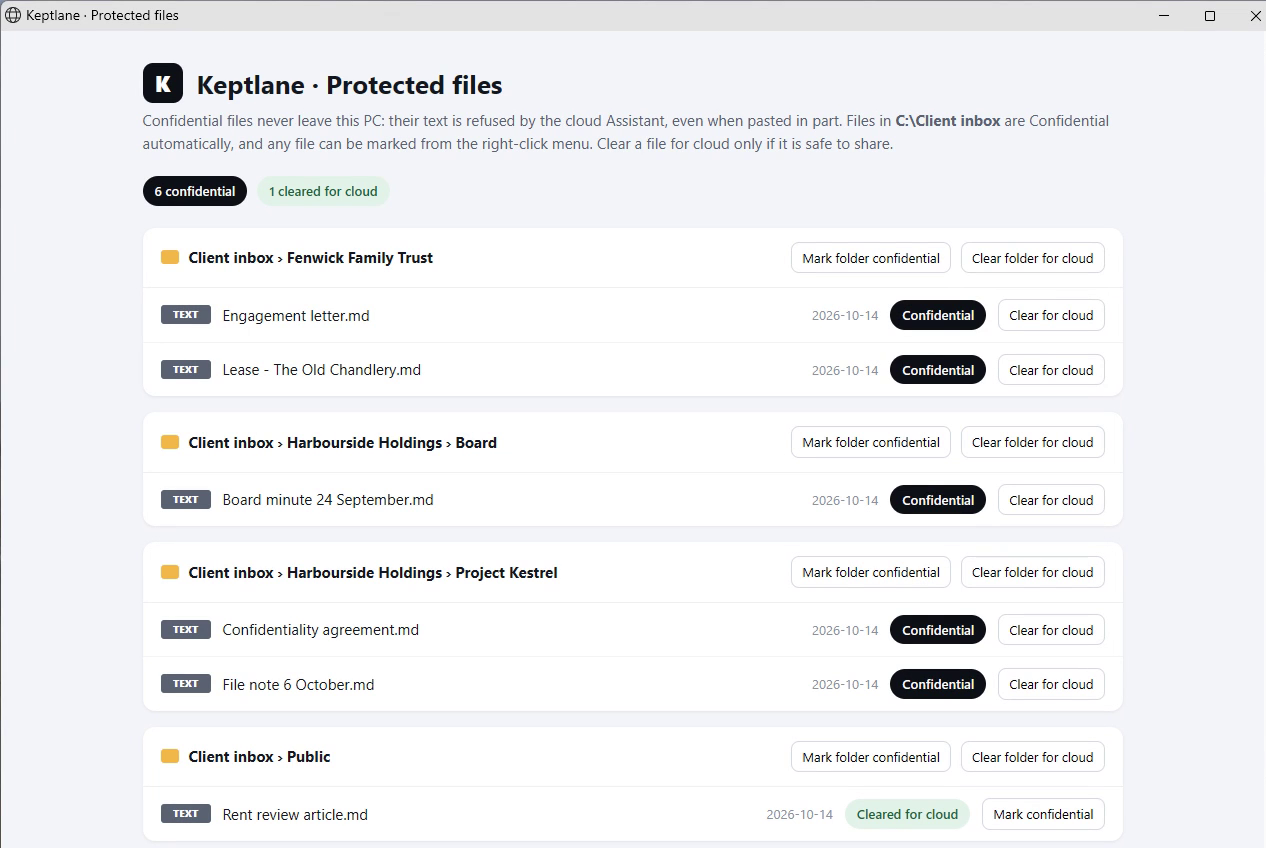Click the Client inbox › Public heading
The image size is (1266, 848).
(x=259, y=756)
